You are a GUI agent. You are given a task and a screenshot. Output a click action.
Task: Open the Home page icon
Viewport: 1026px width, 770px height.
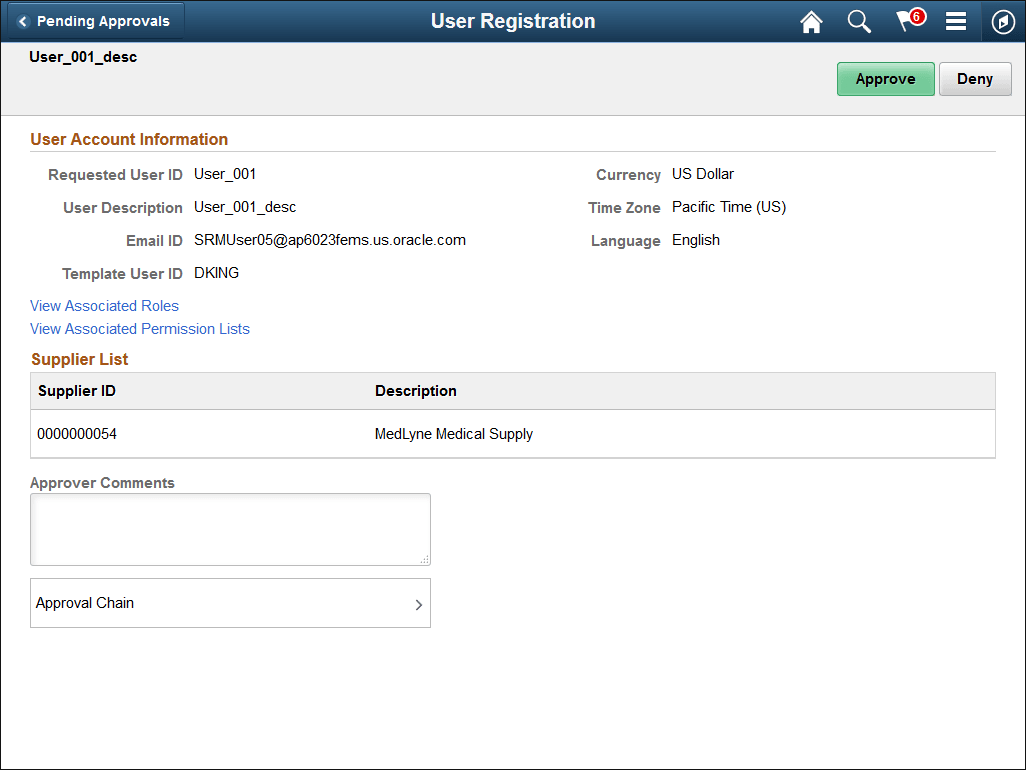click(811, 21)
